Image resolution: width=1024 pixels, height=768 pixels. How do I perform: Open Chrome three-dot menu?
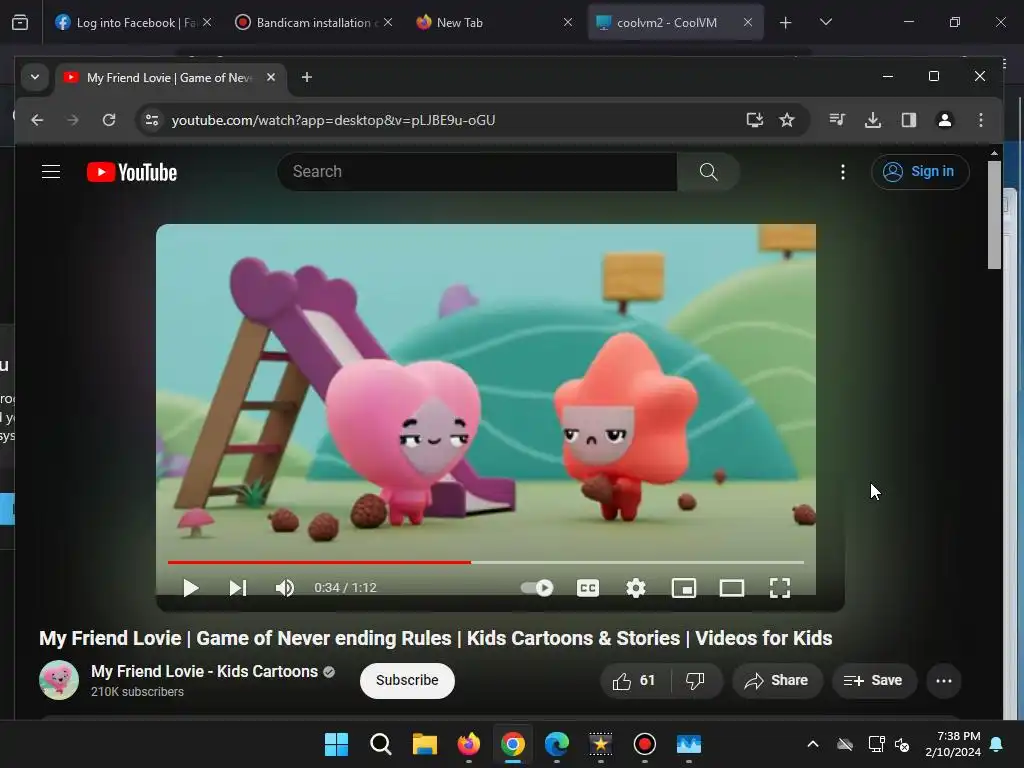point(981,120)
